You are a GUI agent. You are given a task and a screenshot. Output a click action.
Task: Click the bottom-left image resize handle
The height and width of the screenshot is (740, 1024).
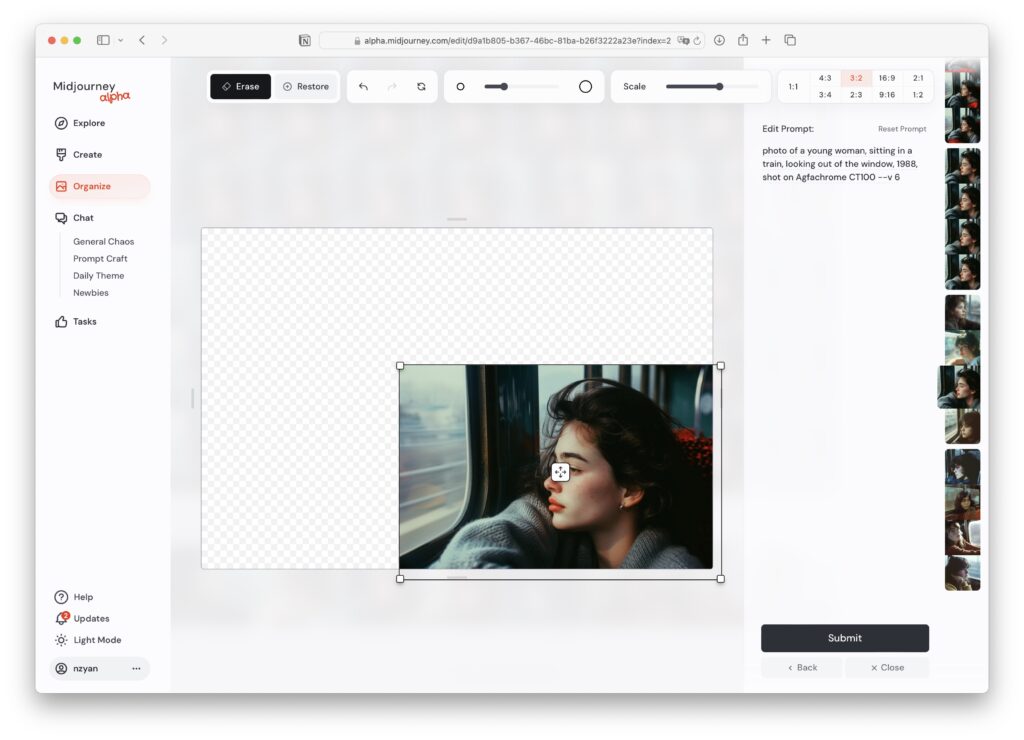click(x=400, y=579)
